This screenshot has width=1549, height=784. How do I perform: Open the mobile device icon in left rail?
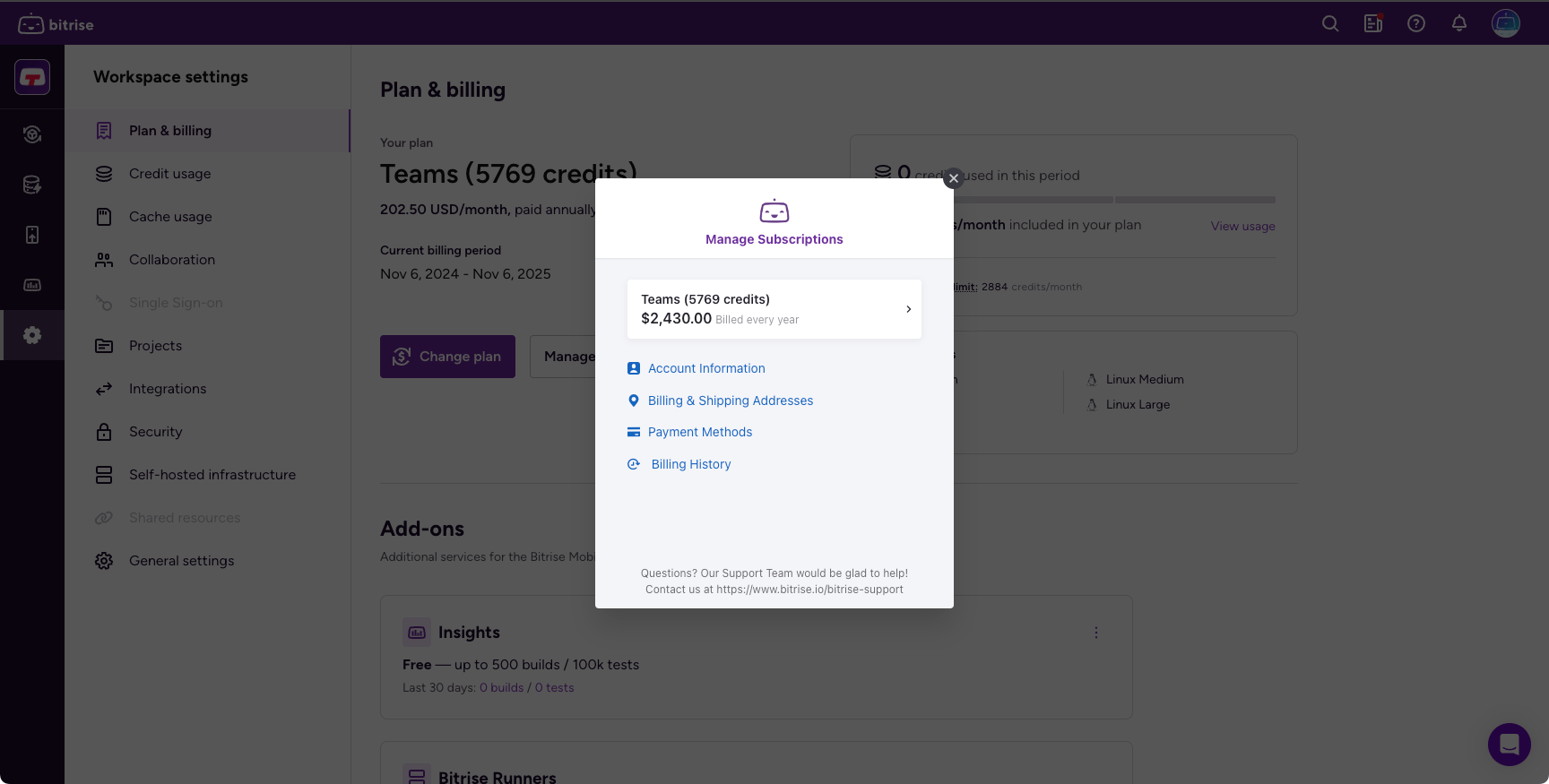(32, 235)
